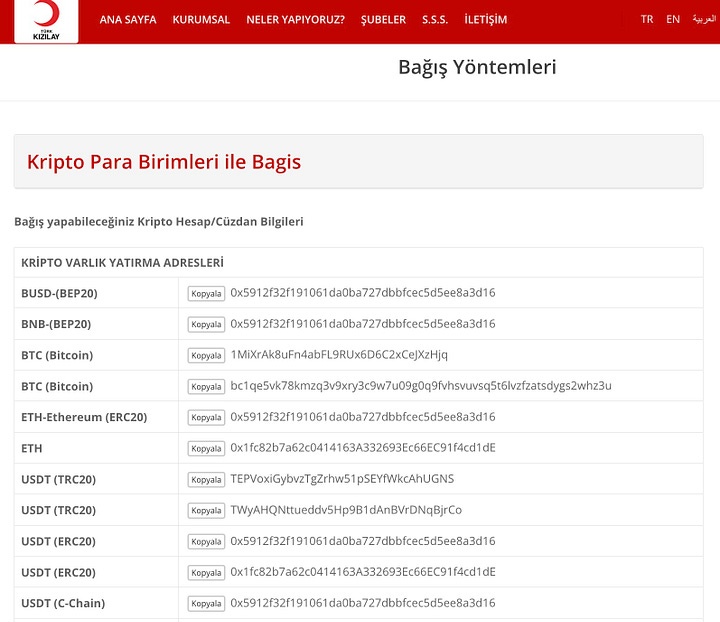Image resolution: width=720 pixels, height=622 pixels.
Task: Click the bc1qe5vk78kmzq Bitcoin address text
Action: tap(421, 386)
